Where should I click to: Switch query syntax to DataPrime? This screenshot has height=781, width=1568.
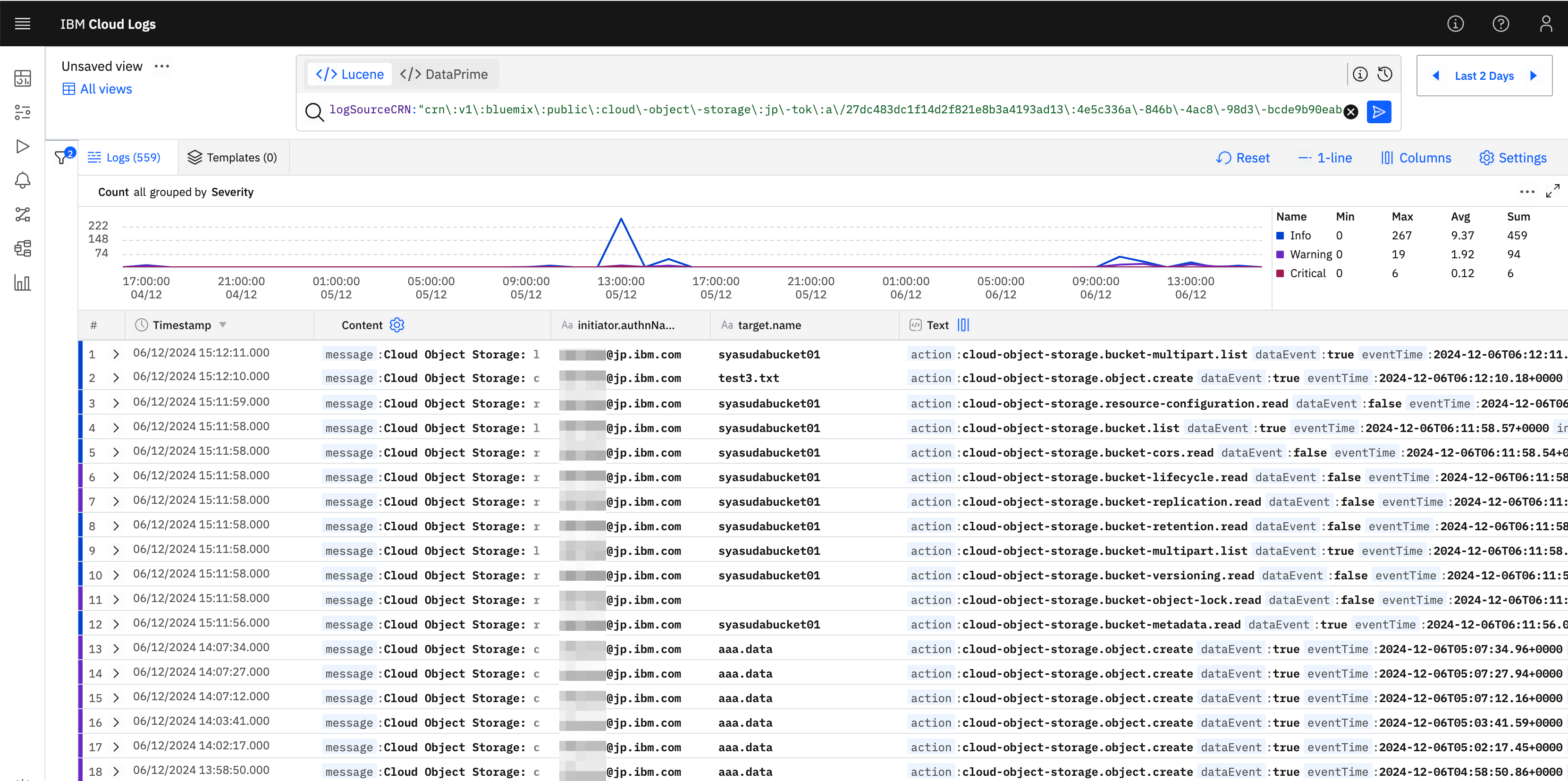coord(444,74)
